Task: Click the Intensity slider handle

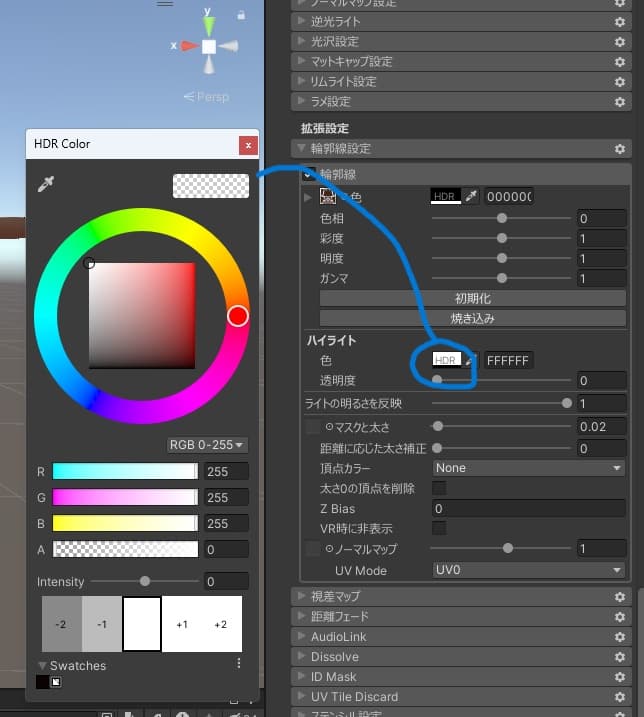Action: (145, 581)
